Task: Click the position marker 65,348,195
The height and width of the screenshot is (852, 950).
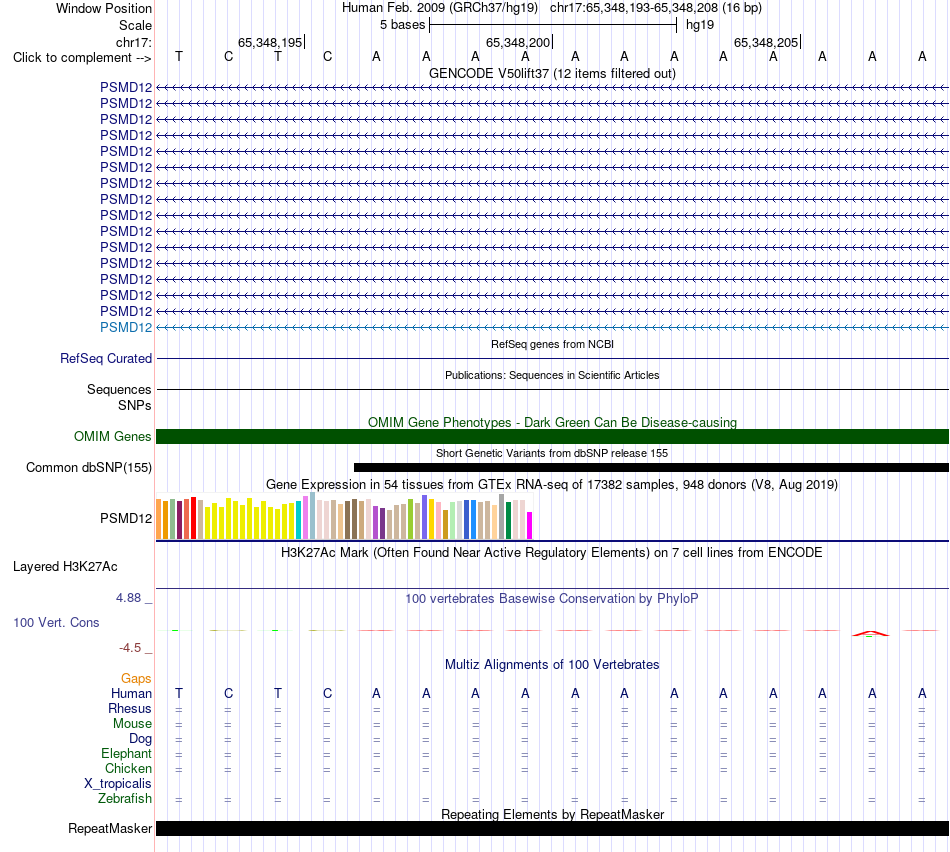Action: point(270,42)
